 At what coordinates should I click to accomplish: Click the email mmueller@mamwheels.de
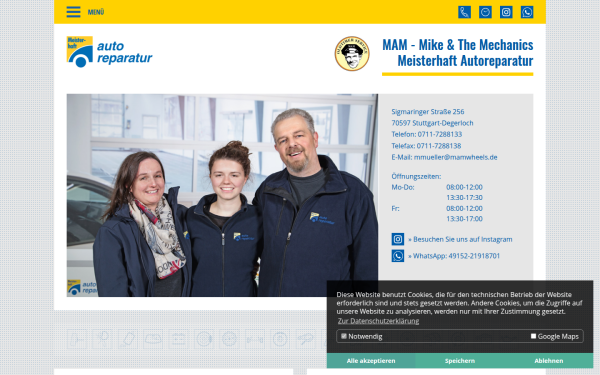tap(455, 157)
